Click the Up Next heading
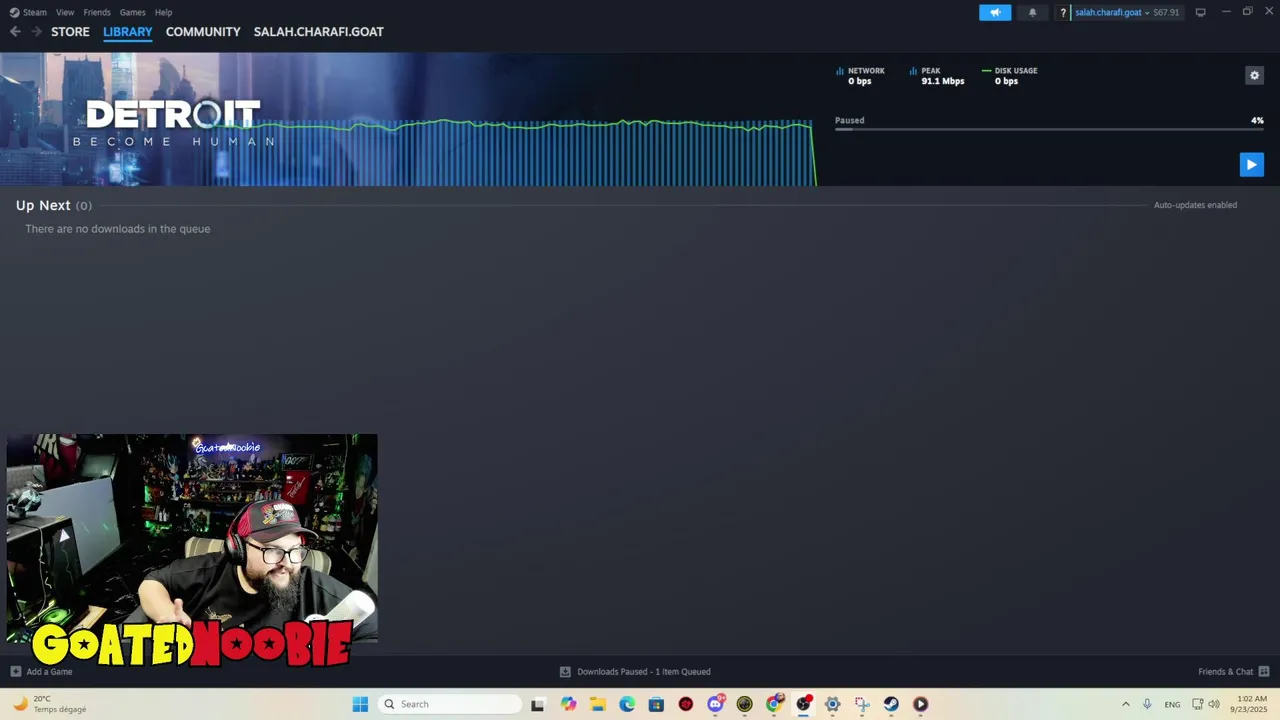Viewport: 1280px width, 720px height. tap(43, 205)
